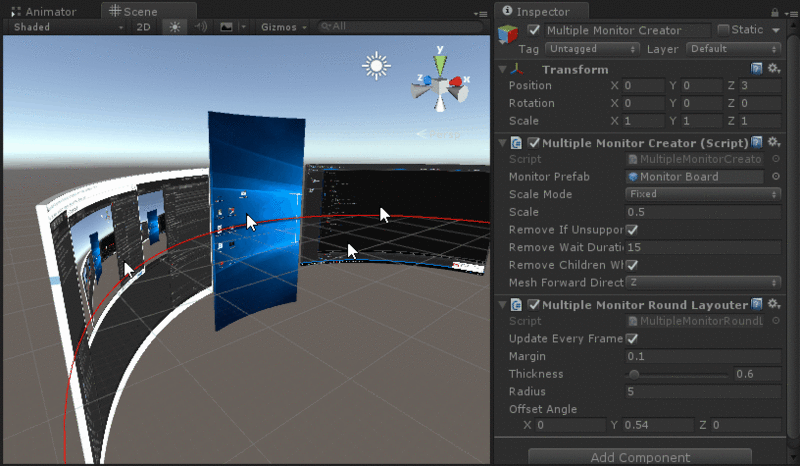Click the green Y axis gizmo cone
800x466 pixels.
(x=440, y=65)
